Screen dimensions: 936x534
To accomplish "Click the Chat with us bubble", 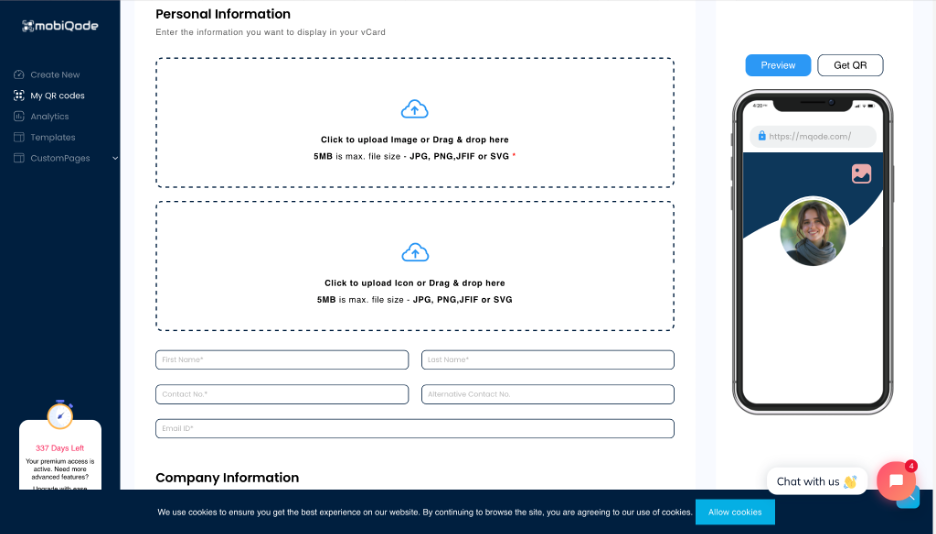I will (816, 481).
